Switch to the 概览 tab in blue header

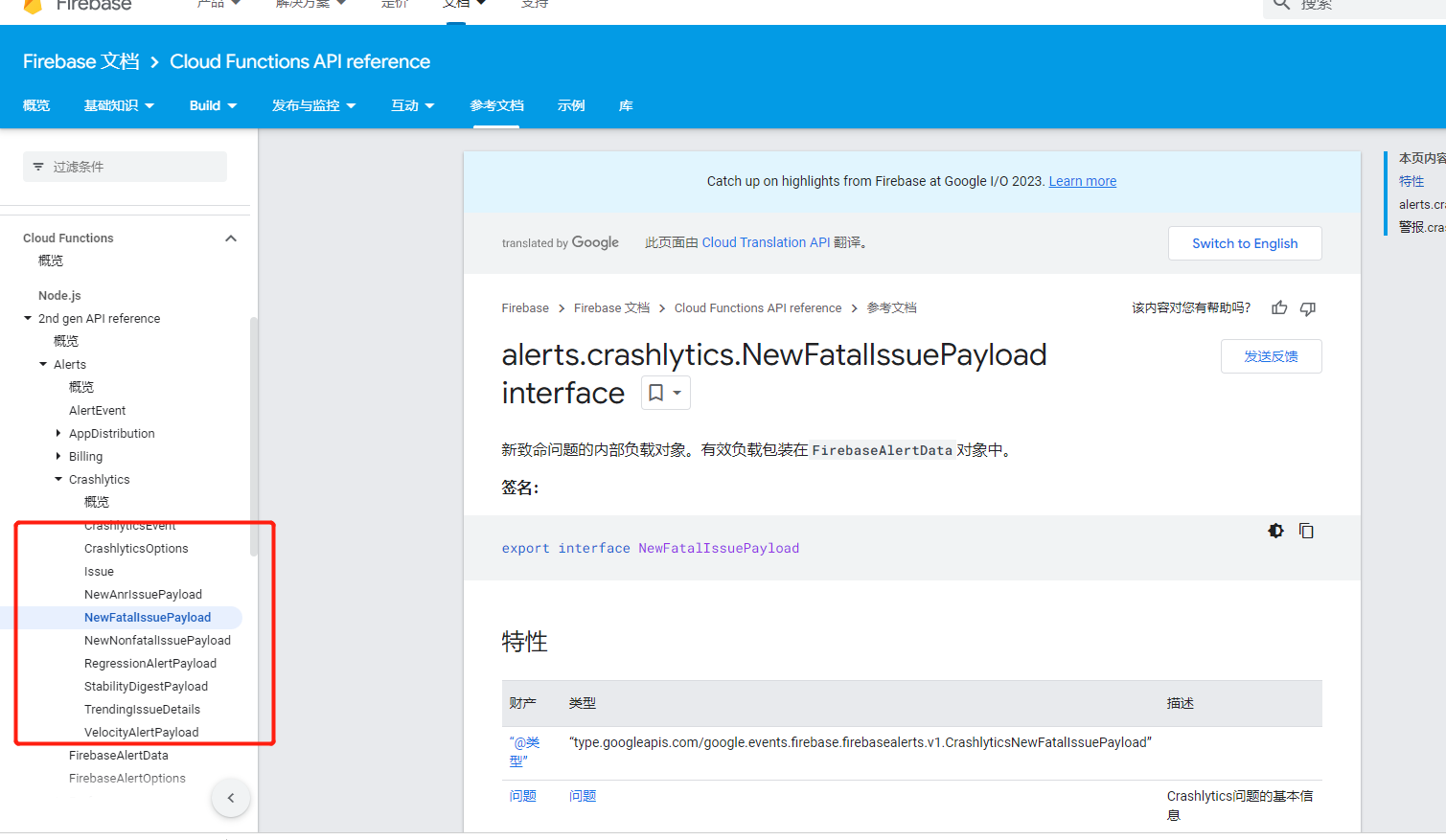pos(36,105)
